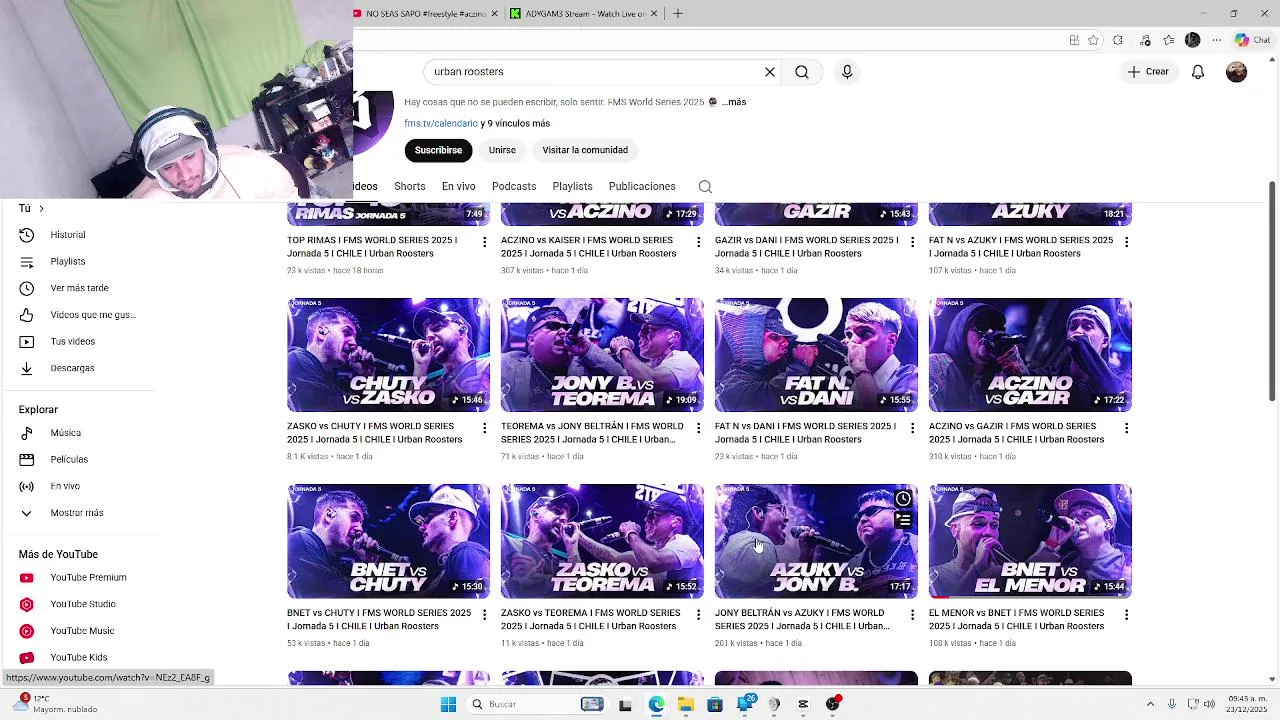The width and height of the screenshot is (1280, 720).
Task: Open YouTube Music sidebar link
Action: [x=80, y=631]
